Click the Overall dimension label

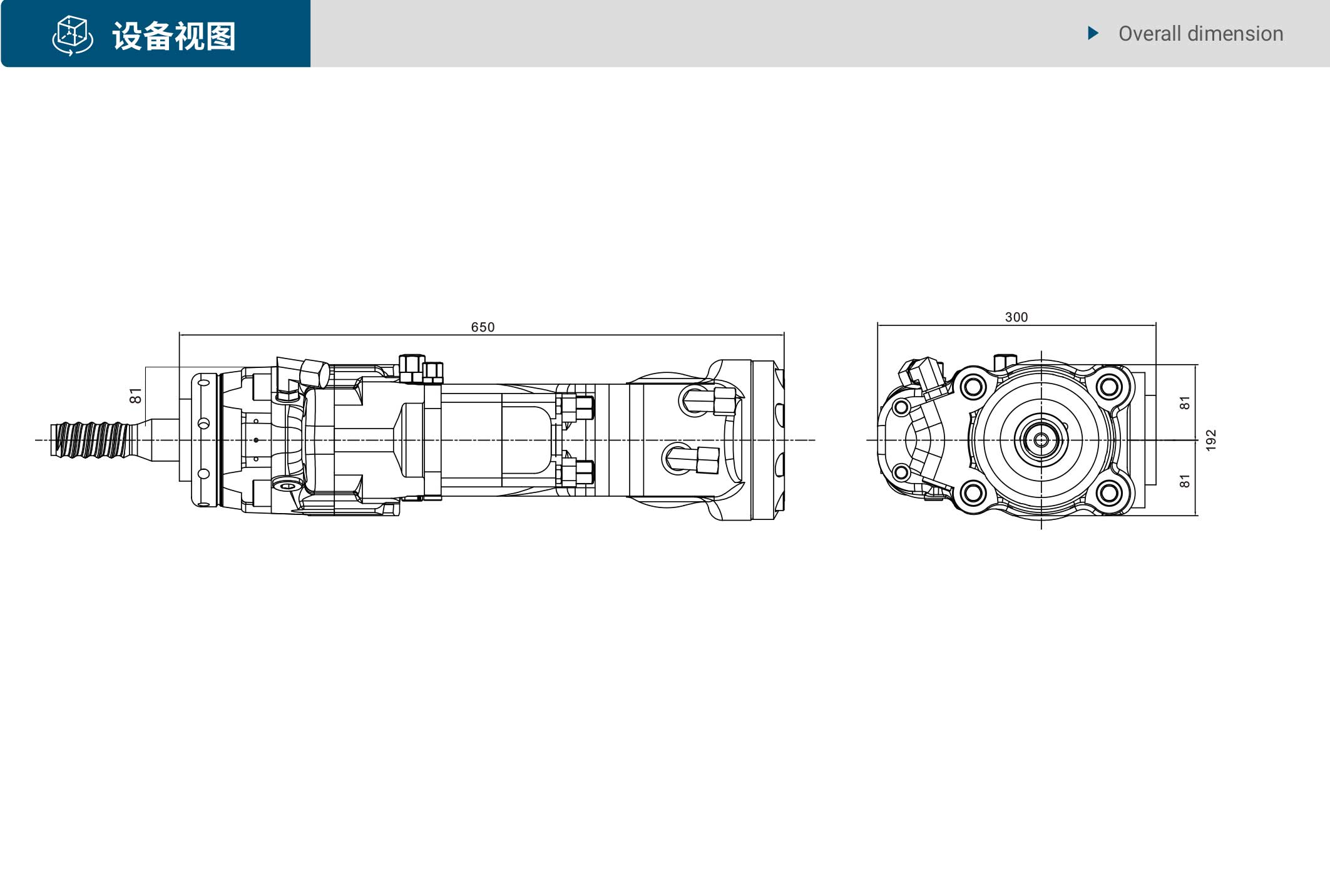(1200, 34)
